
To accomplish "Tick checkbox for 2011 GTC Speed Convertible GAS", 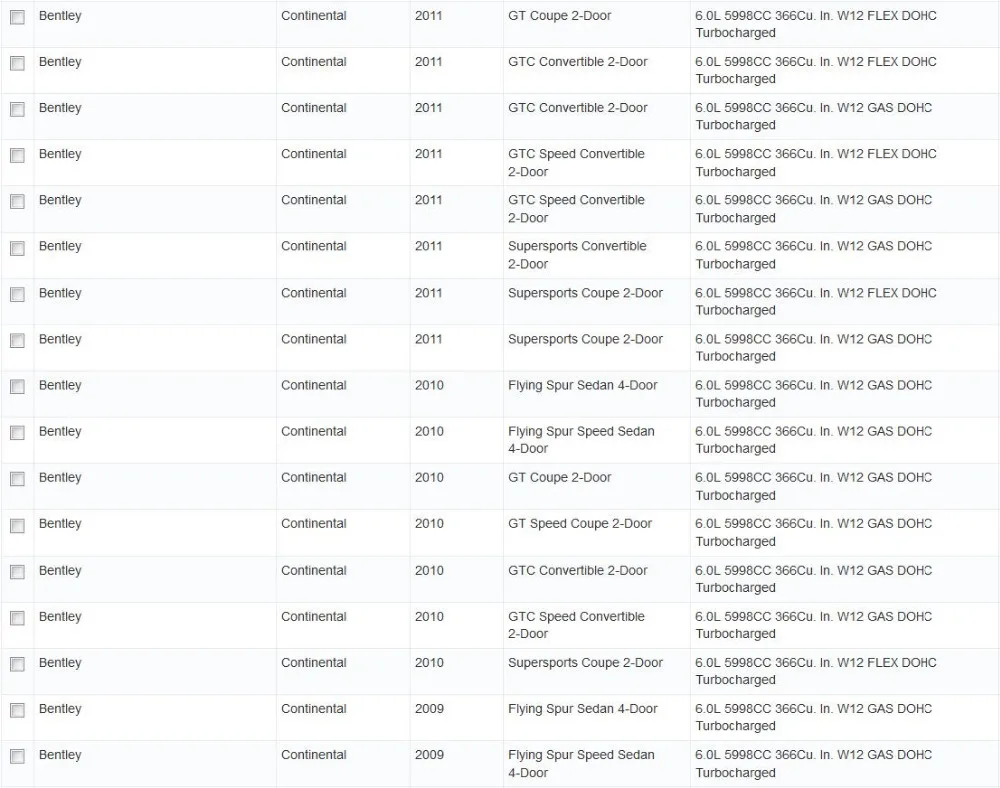I will pyautogui.click(x=17, y=201).
